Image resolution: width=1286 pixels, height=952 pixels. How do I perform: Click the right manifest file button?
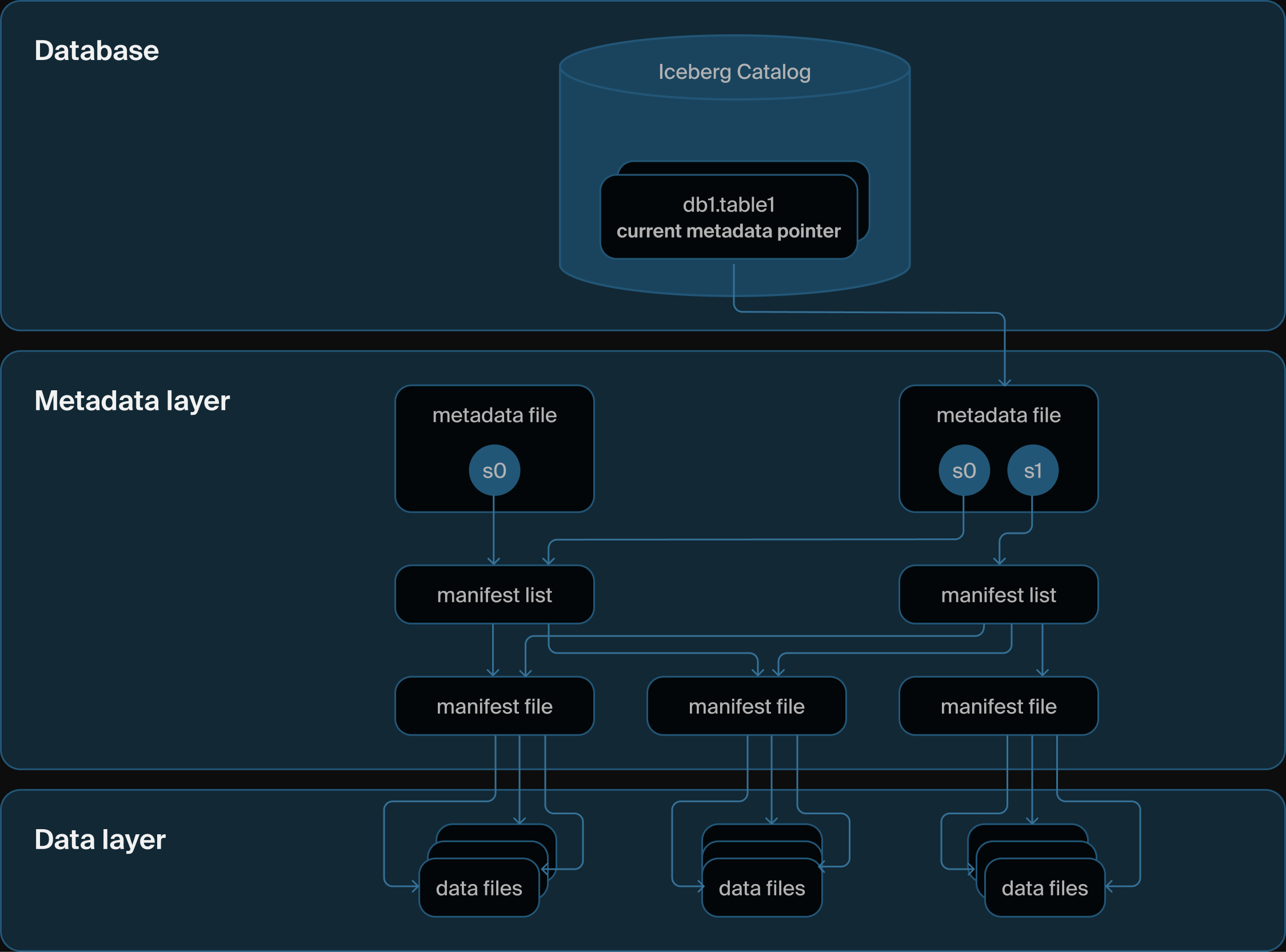click(999, 706)
